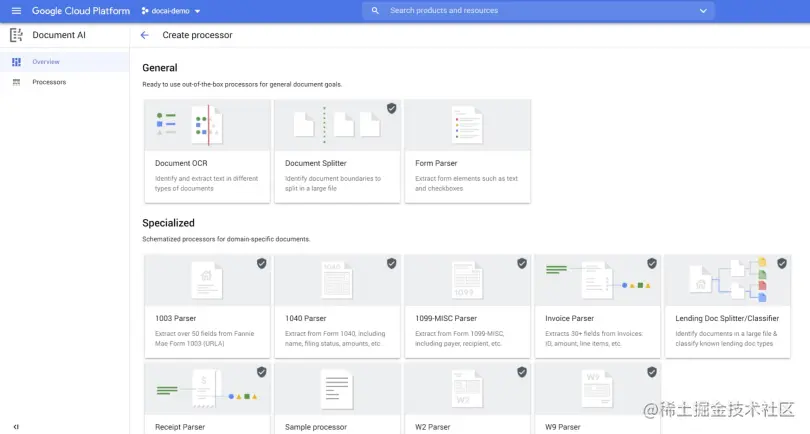This screenshot has width=810, height=434.
Task: Click the 1040 Parser form icon
Action: click(x=337, y=280)
